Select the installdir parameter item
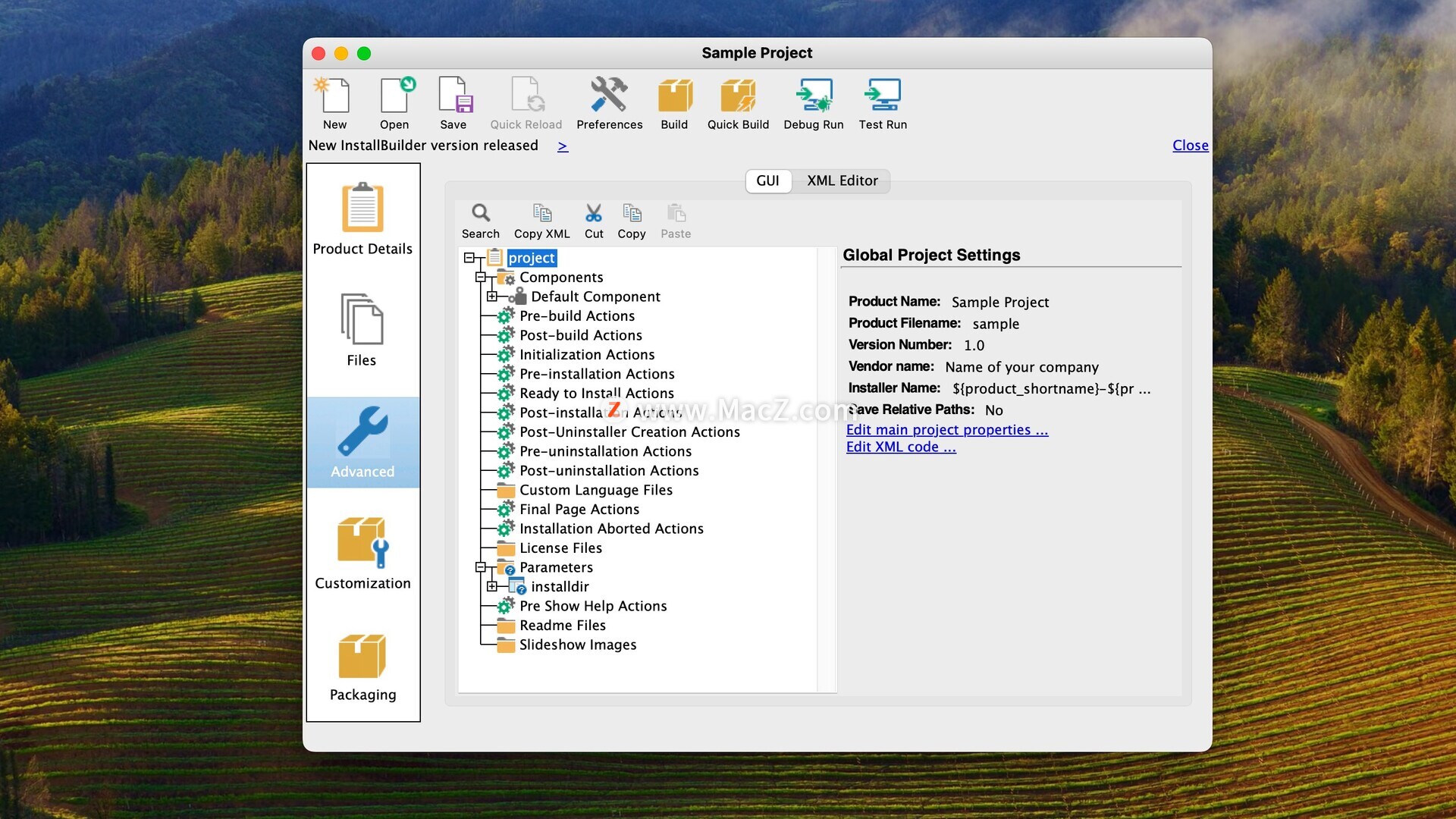1456x819 pixels. (560, 587)
